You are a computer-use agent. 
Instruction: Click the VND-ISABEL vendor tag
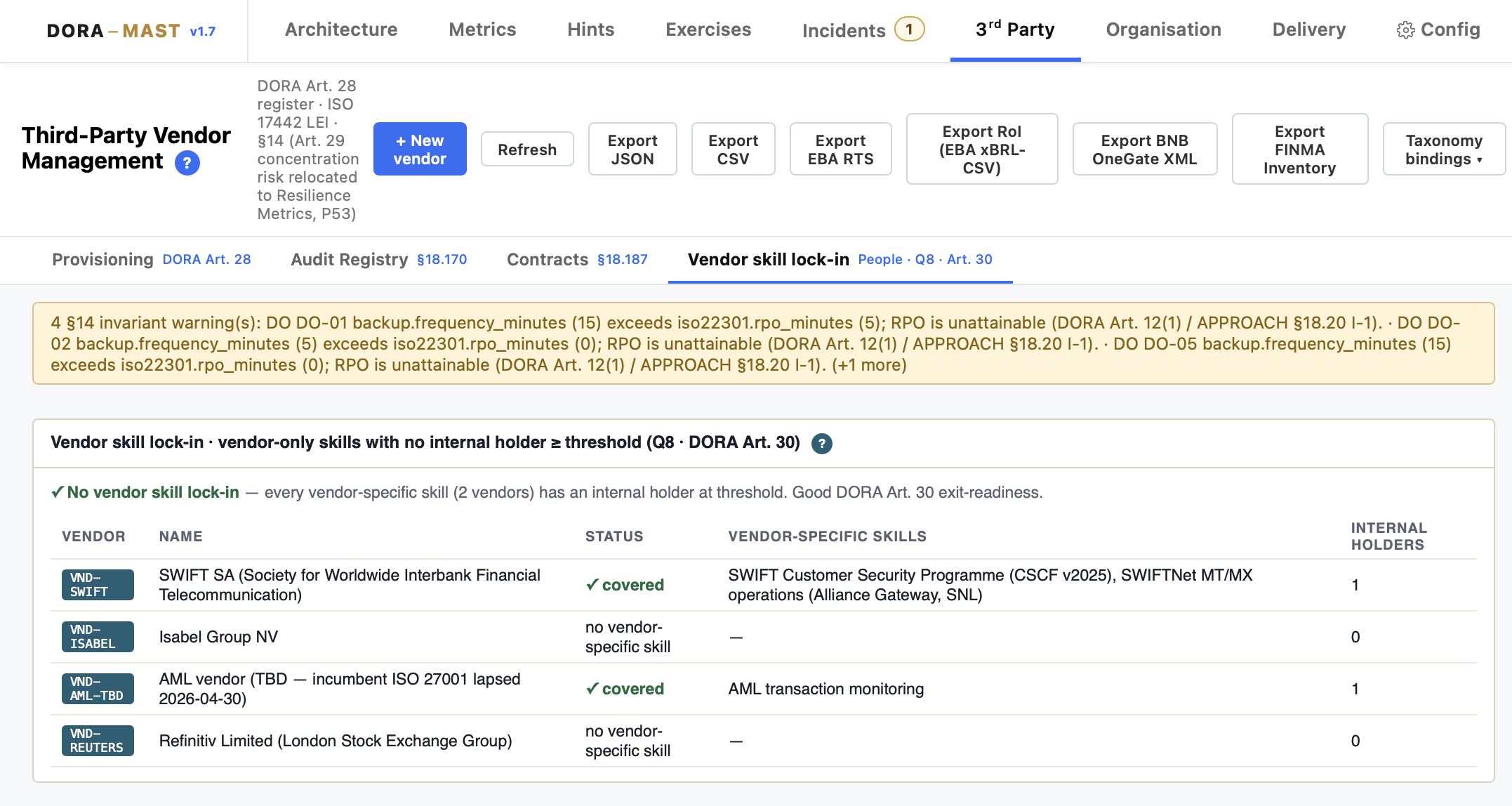pos(98,637)
